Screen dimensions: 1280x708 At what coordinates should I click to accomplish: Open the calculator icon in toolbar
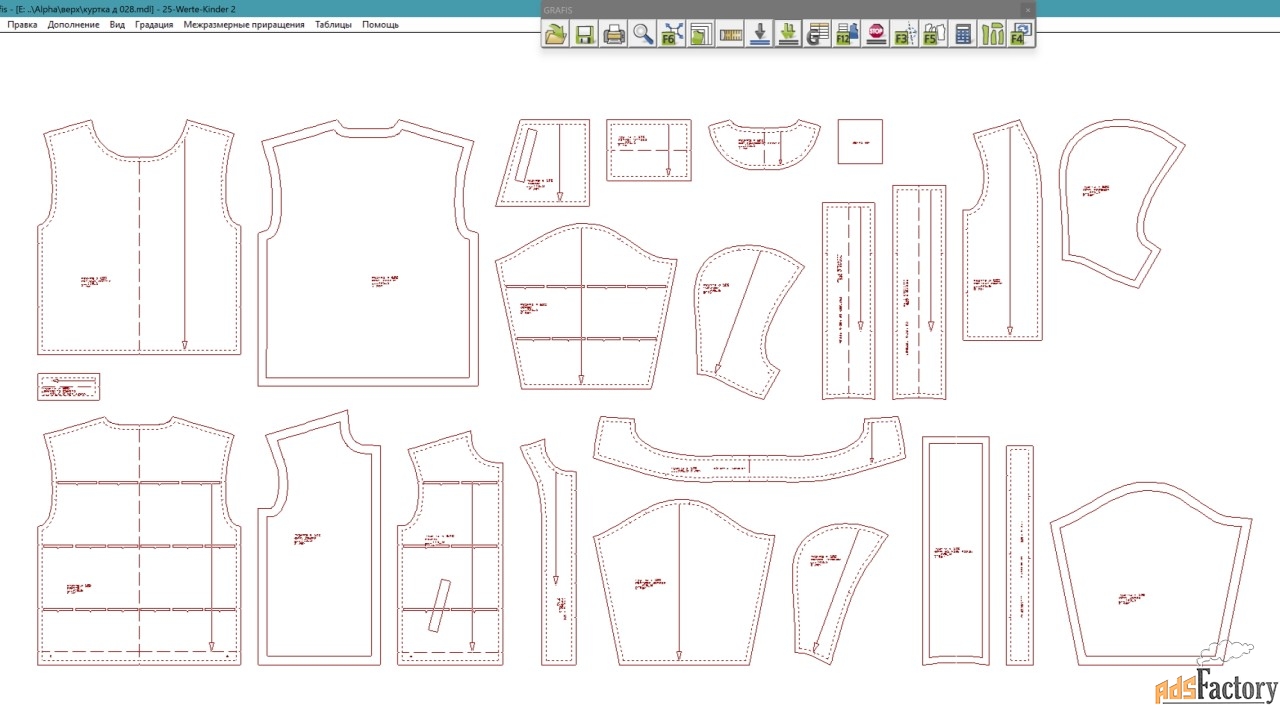(x=963, y=34)
